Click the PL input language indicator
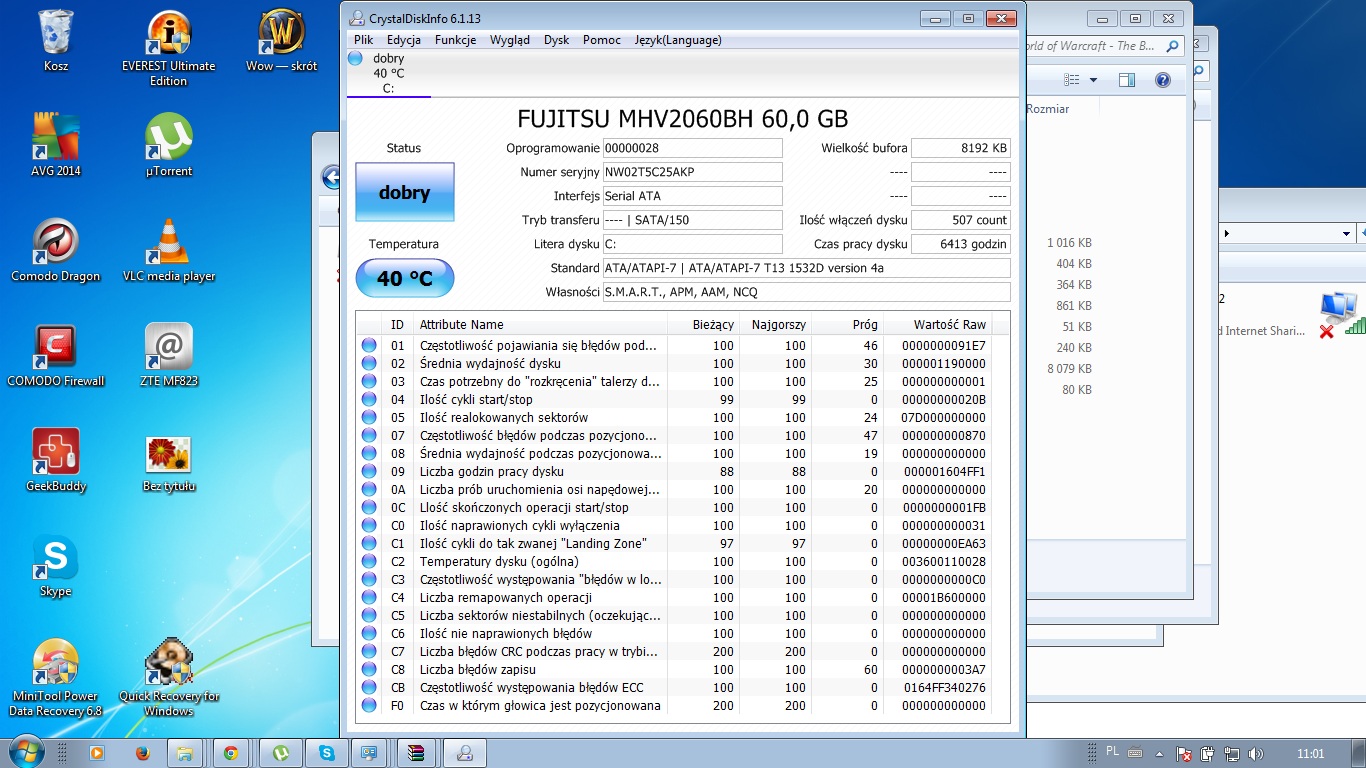1366x768 pixels. [x=1114, y=751]
